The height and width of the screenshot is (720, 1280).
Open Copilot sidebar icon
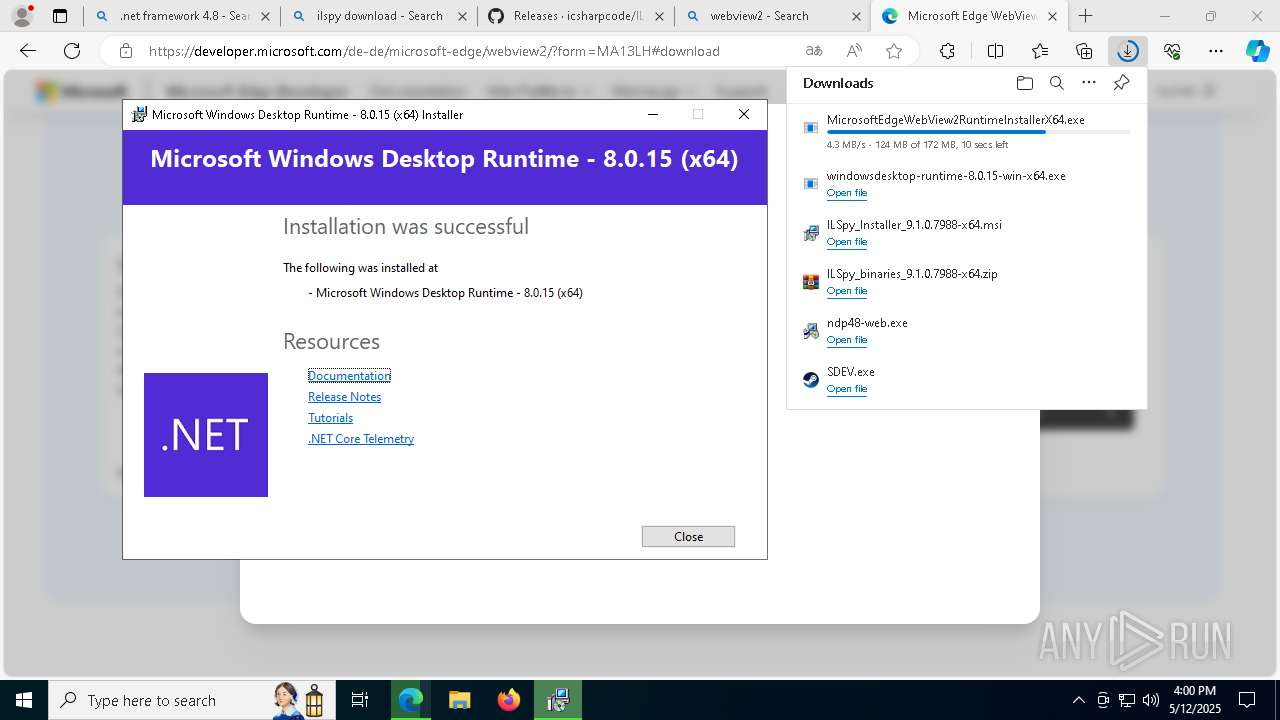point(1258,51)
